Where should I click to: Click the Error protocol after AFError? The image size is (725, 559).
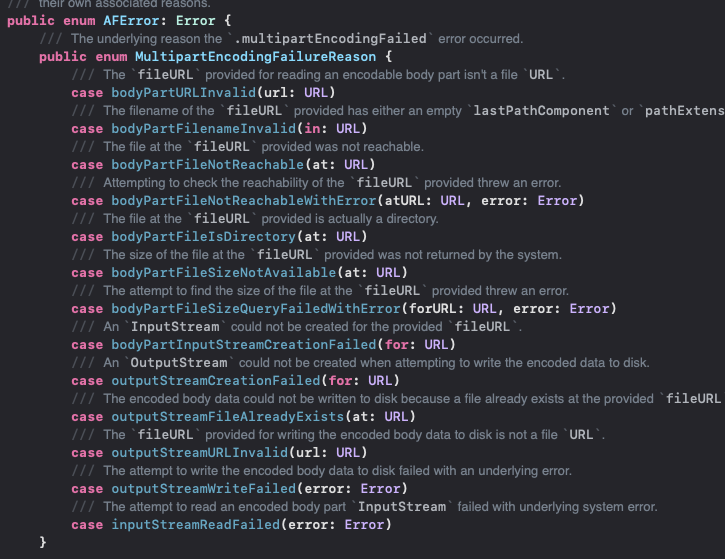tap(196, 21)
